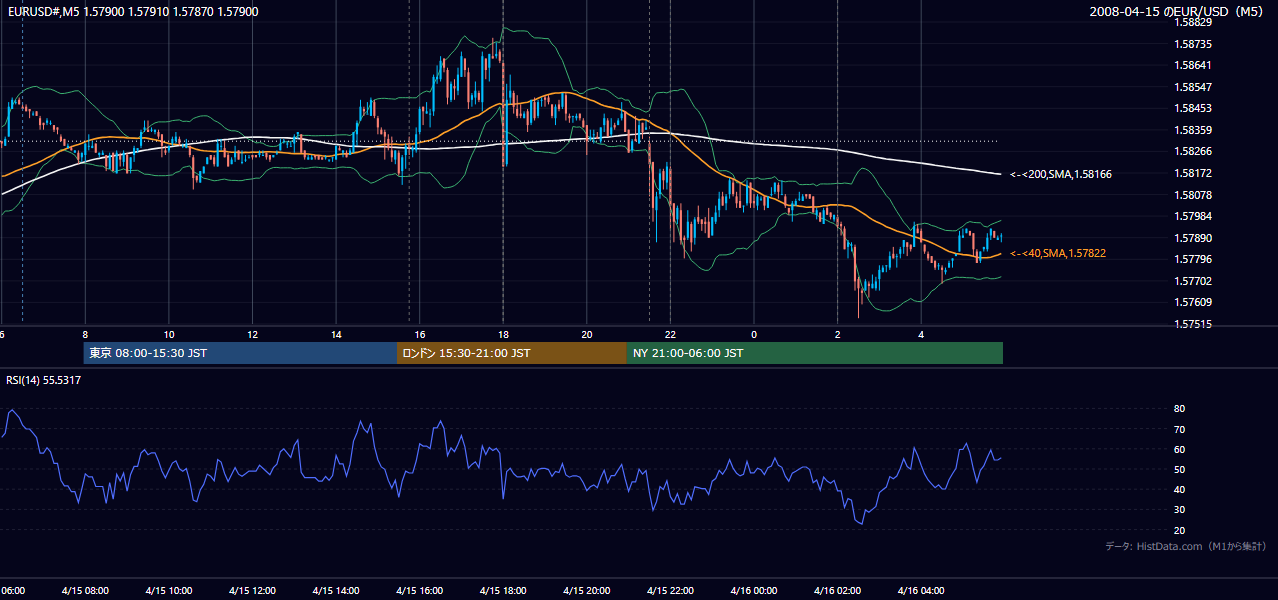
Task: Click price axis label 1.57984
Action: (x=1195, y=216)
